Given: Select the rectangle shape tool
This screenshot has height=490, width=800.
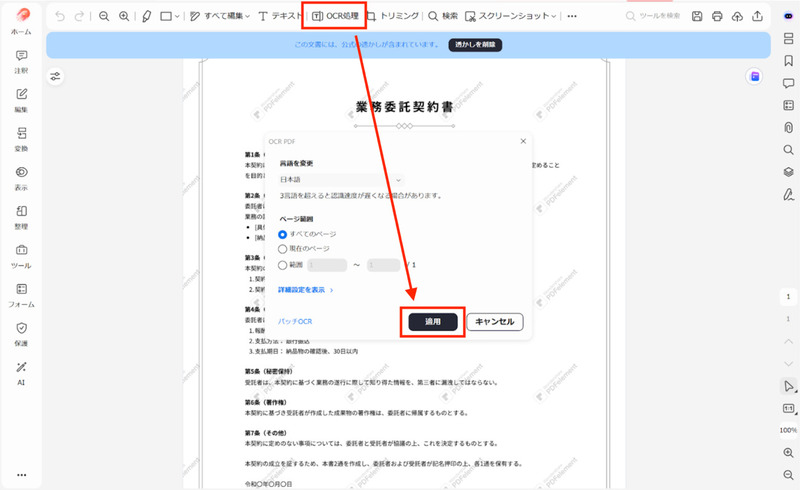Looking at the screenshot, I should coord(166,16).
